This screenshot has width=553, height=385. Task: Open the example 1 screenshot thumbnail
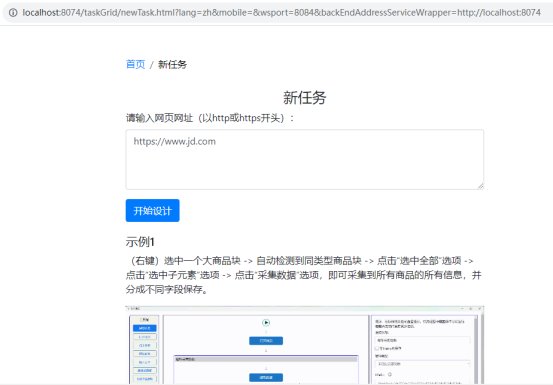pyautogui.click(x=305, y=345)
